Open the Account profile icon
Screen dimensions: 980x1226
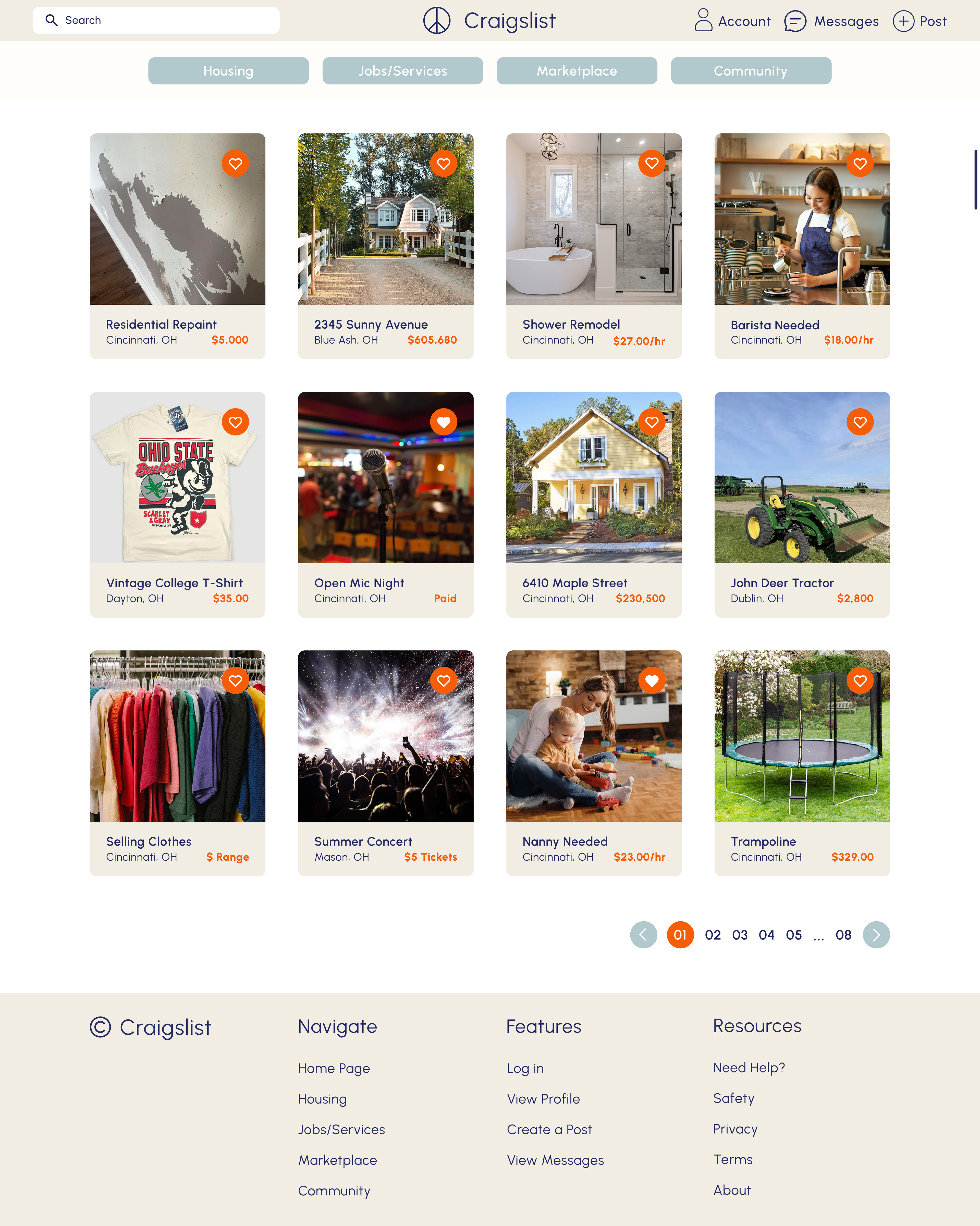tap(703, 20)
